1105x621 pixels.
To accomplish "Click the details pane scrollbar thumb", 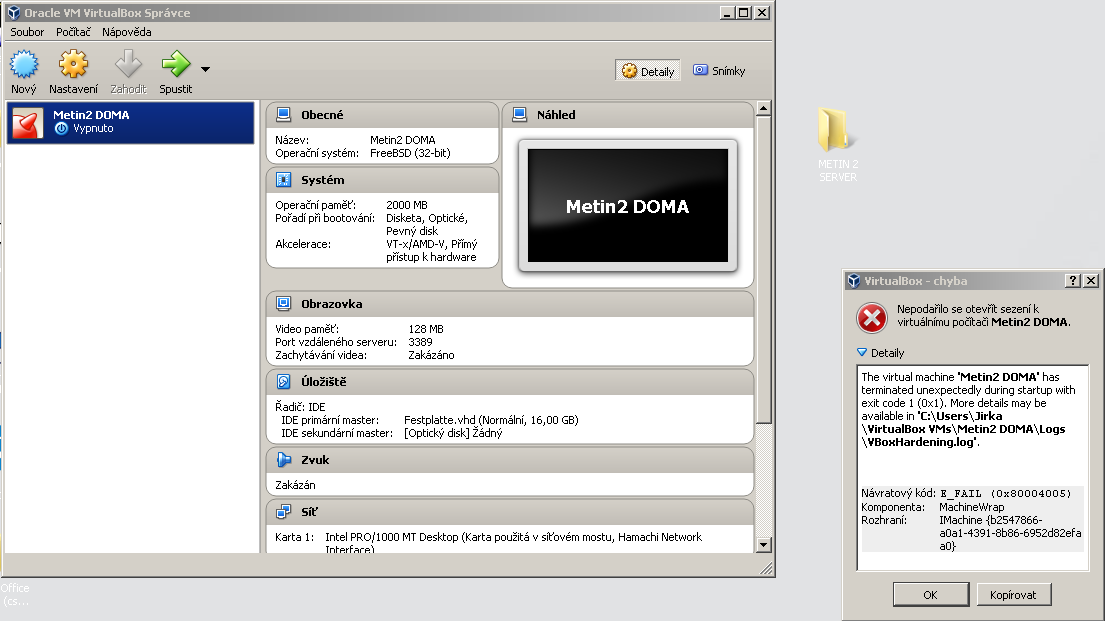I will tap(763, 270).
